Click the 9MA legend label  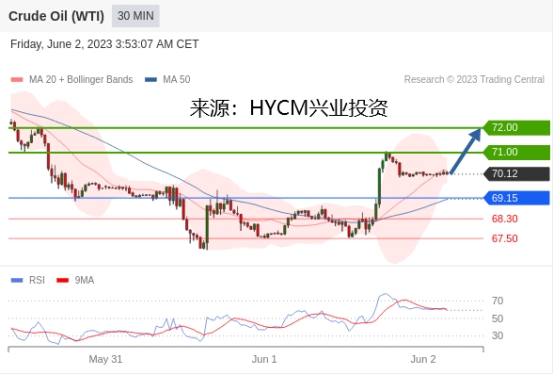[x=84, y=281]
